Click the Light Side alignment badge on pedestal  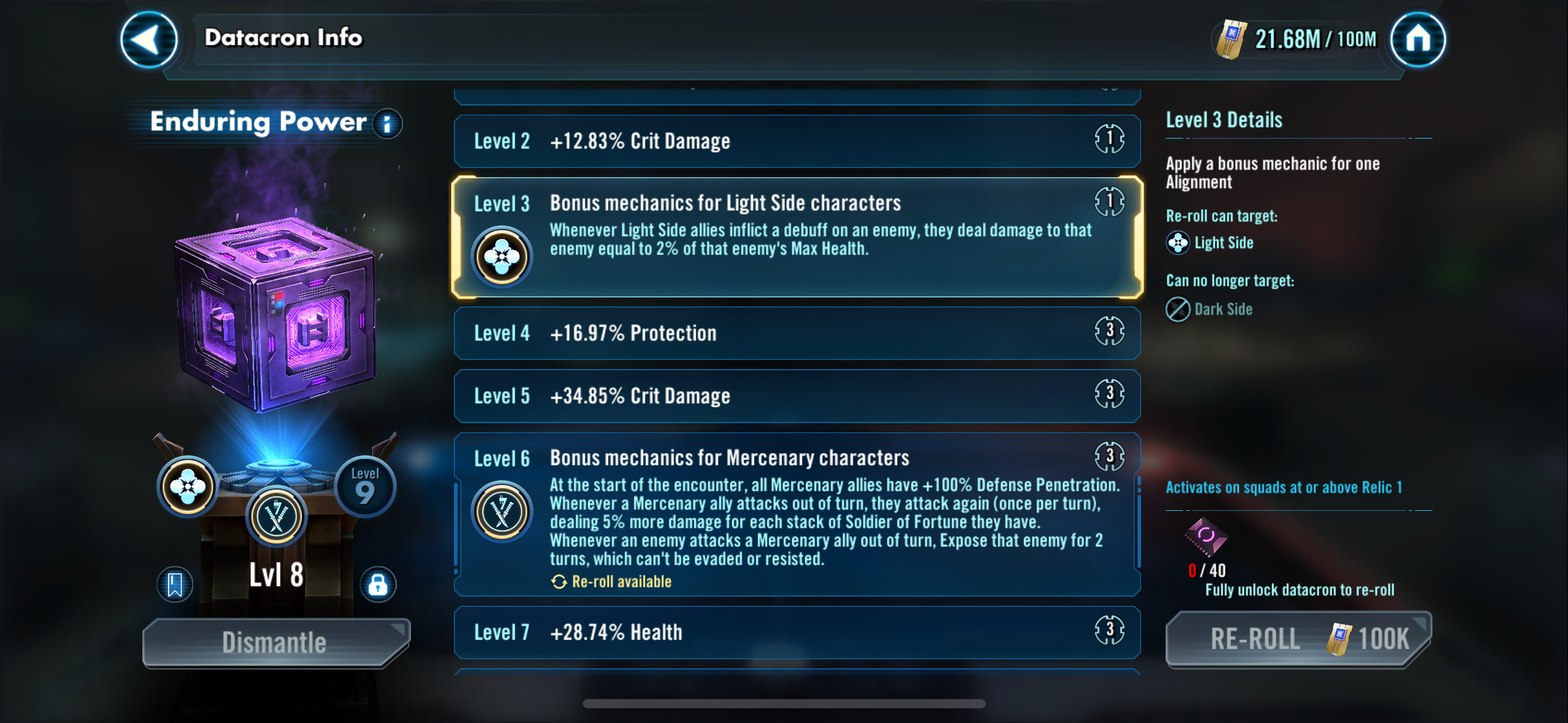pyautogui.click(x=188, y=486)
